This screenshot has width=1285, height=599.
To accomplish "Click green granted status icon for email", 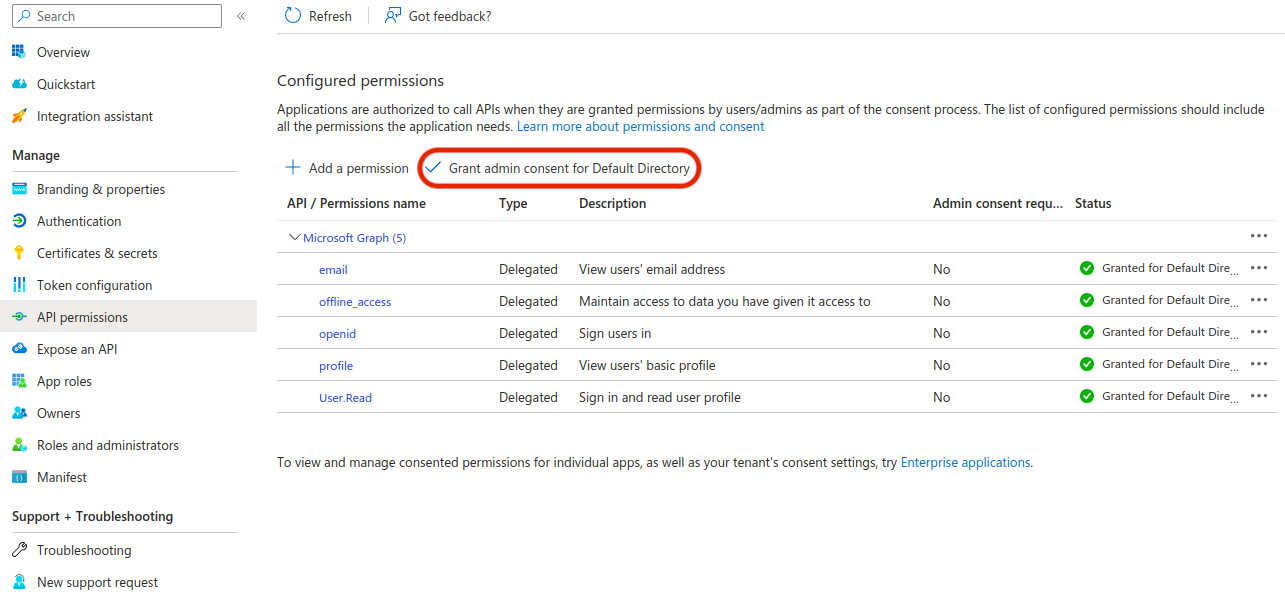I will pos(1087,268).
